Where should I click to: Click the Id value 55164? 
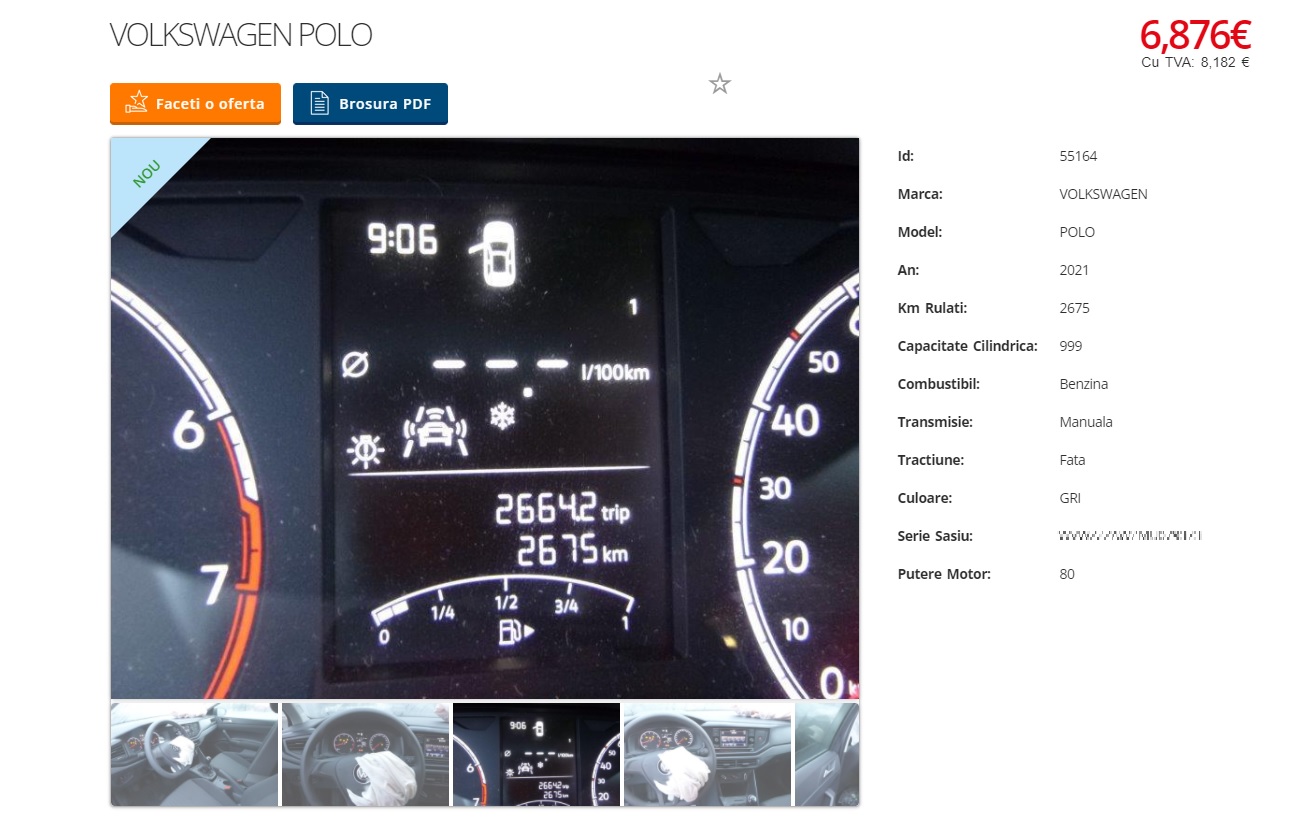[x=1078, y=156]
